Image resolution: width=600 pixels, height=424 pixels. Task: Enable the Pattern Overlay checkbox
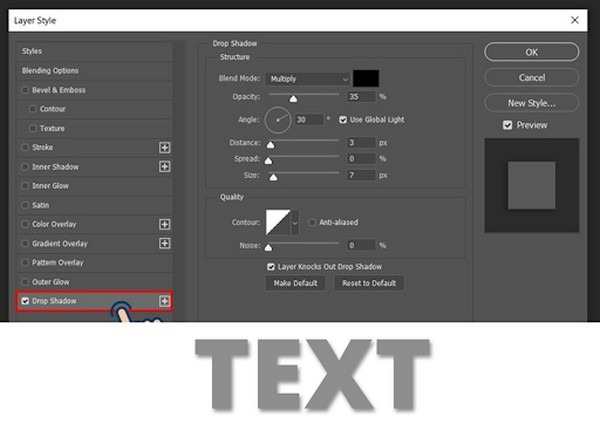(x=25, y=263)
